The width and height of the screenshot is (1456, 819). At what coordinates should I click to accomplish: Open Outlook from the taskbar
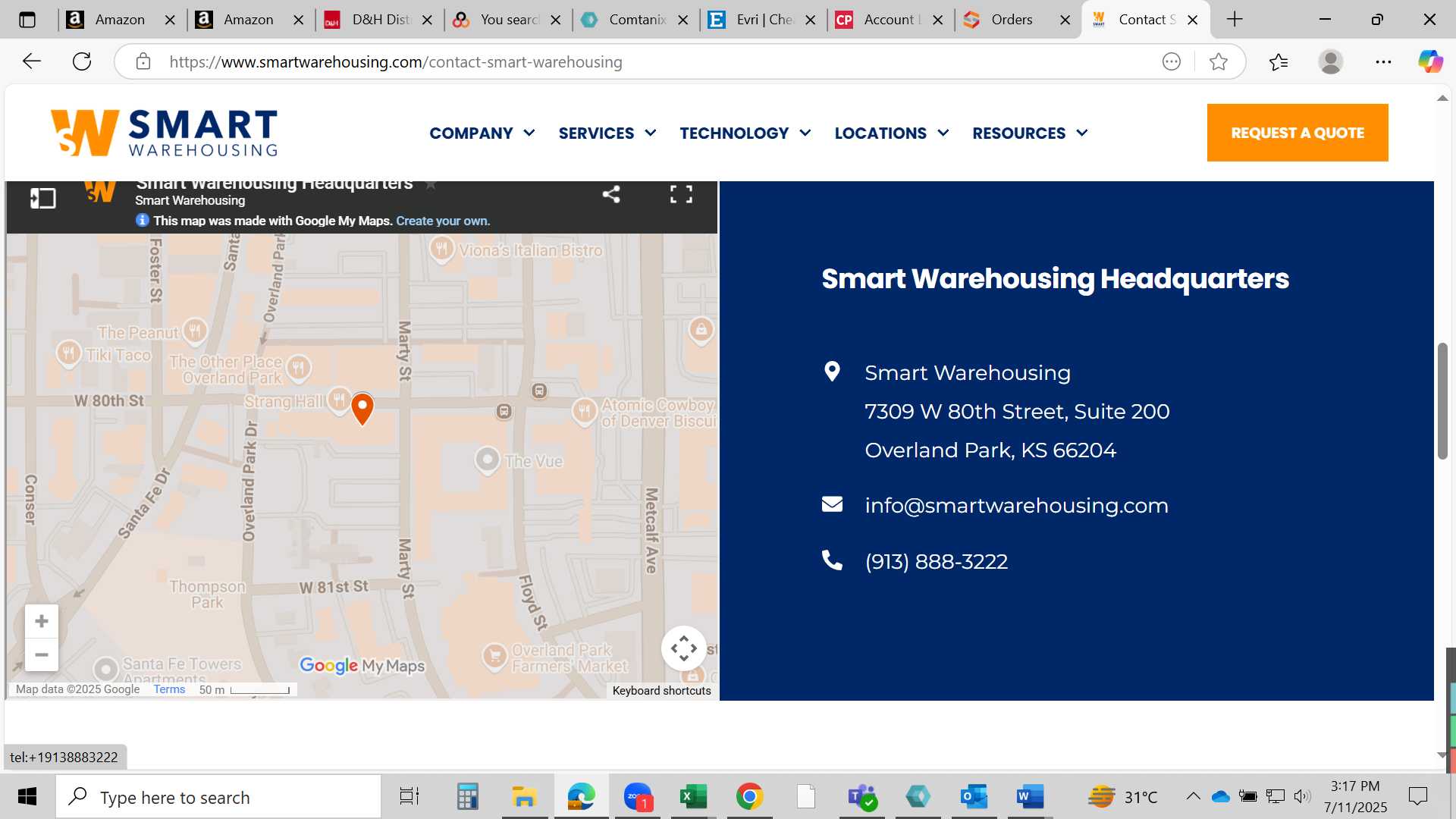point(974,796)
